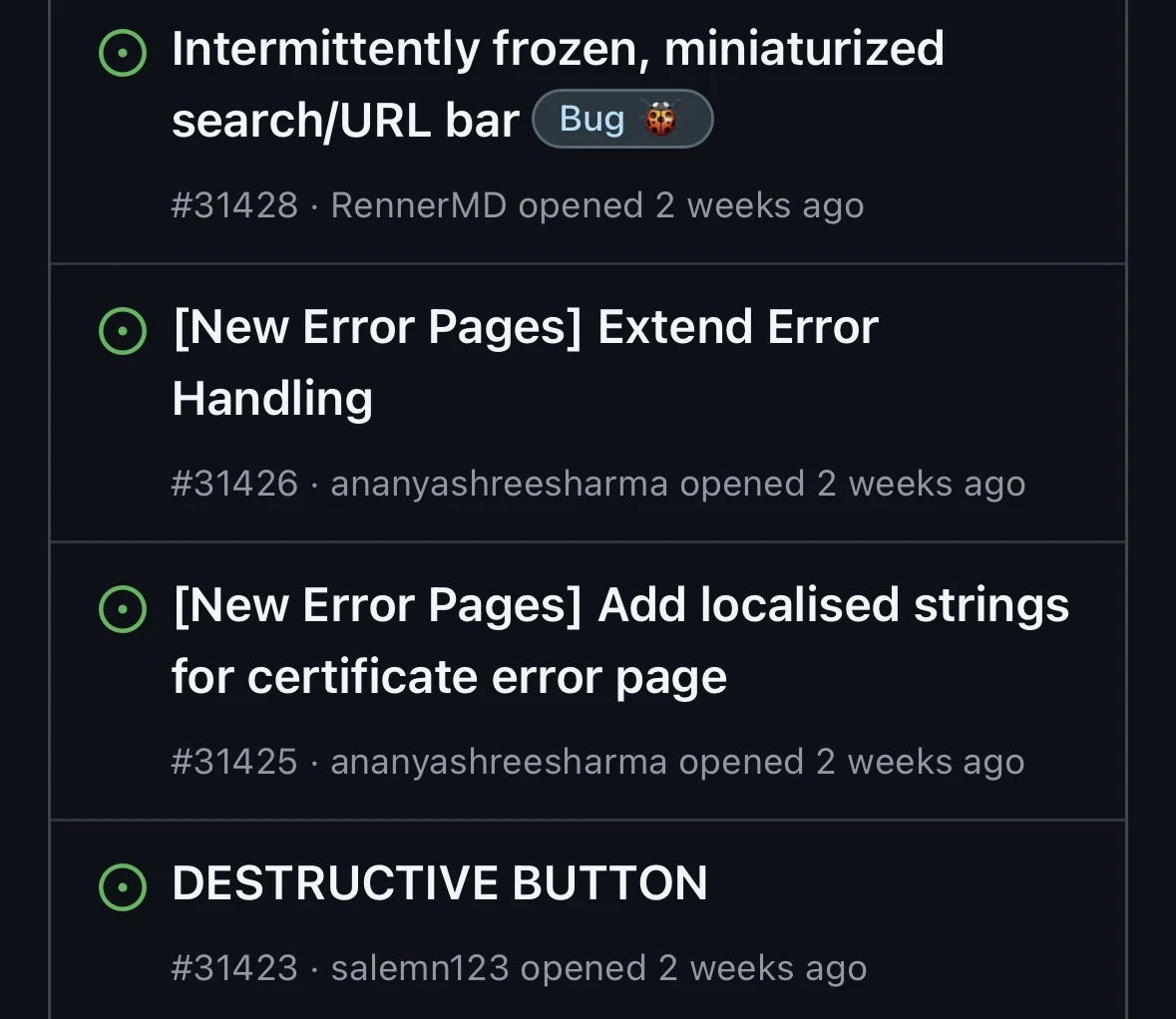Click the ladybug emoji in Bug label

pyautogui.click(x=660, y=120)
